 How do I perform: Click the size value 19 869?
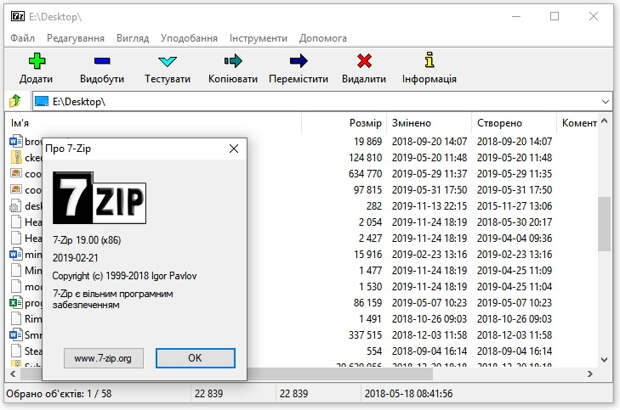368,141
